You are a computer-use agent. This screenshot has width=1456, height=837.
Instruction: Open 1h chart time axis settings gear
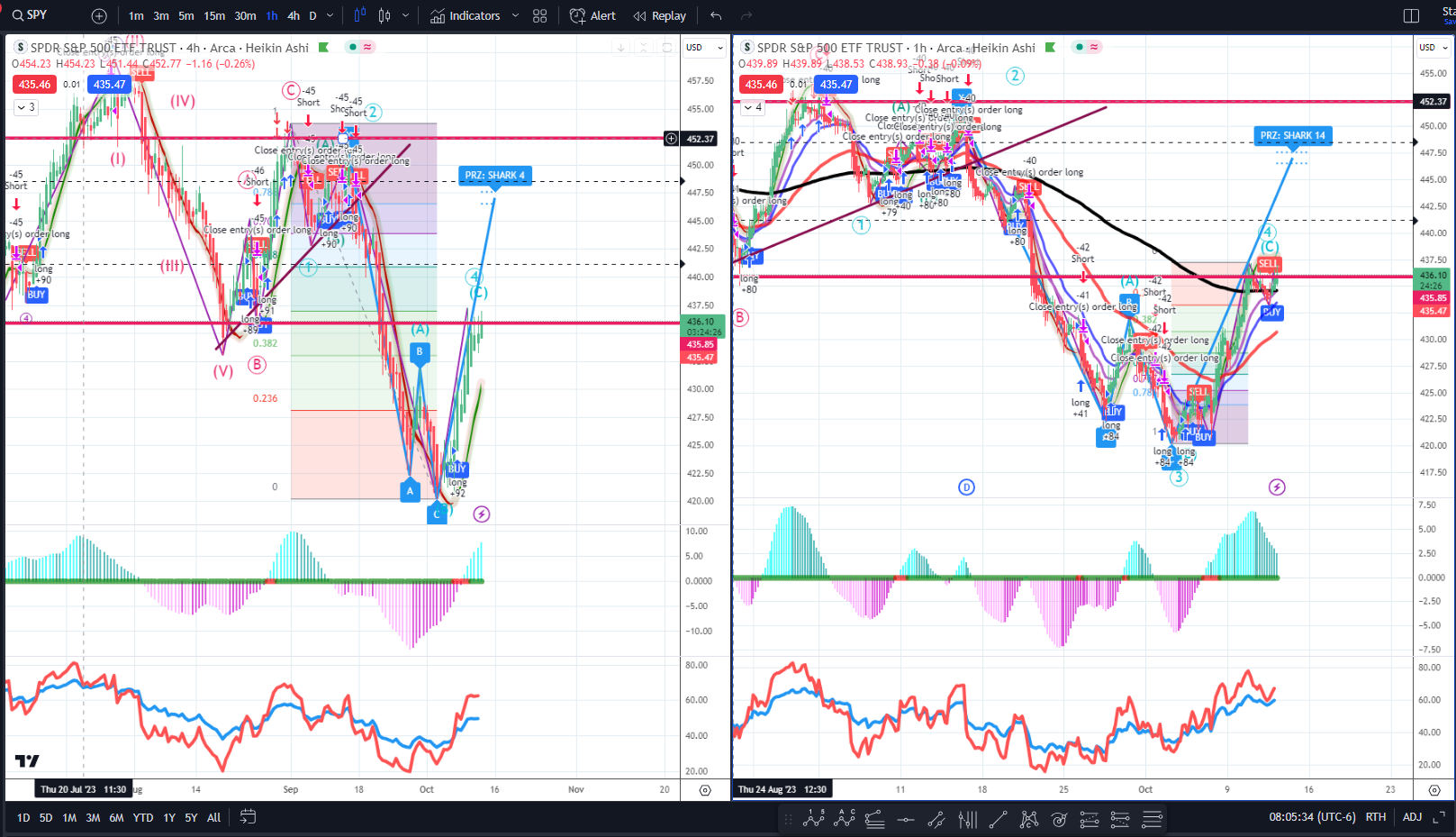click(1434, 790)
